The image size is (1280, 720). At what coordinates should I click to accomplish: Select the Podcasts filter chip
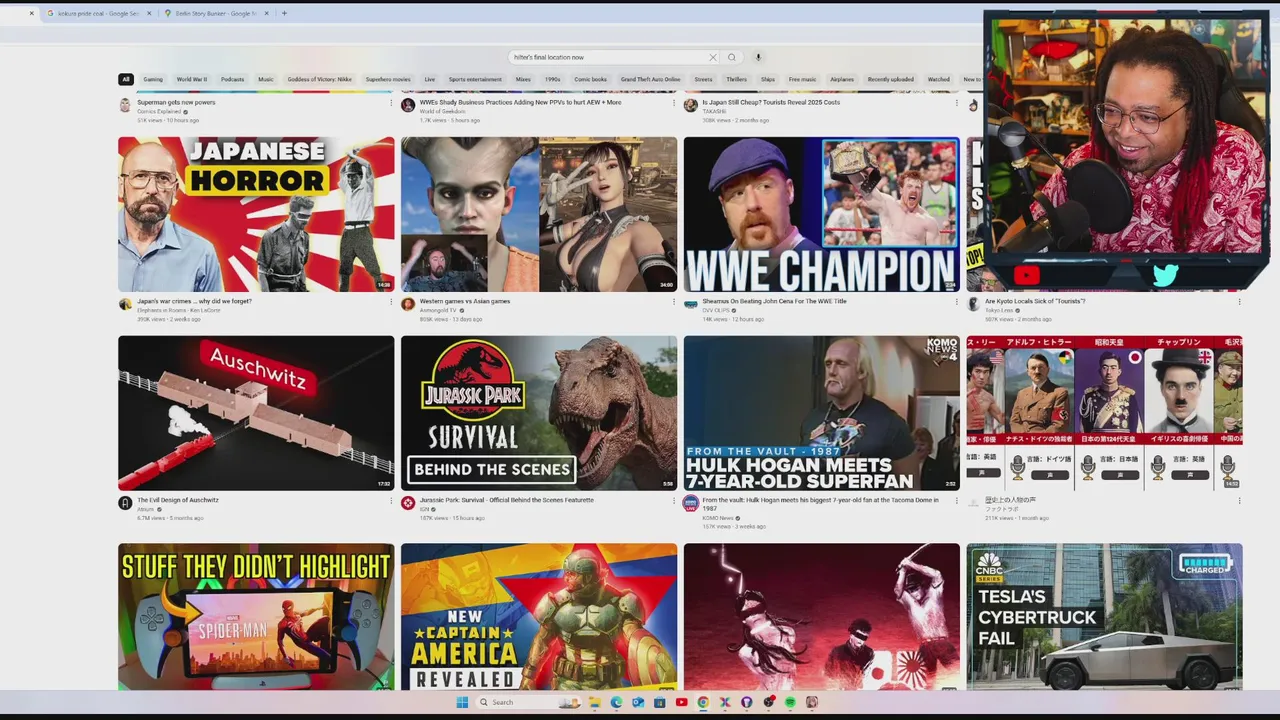(233, 79)
